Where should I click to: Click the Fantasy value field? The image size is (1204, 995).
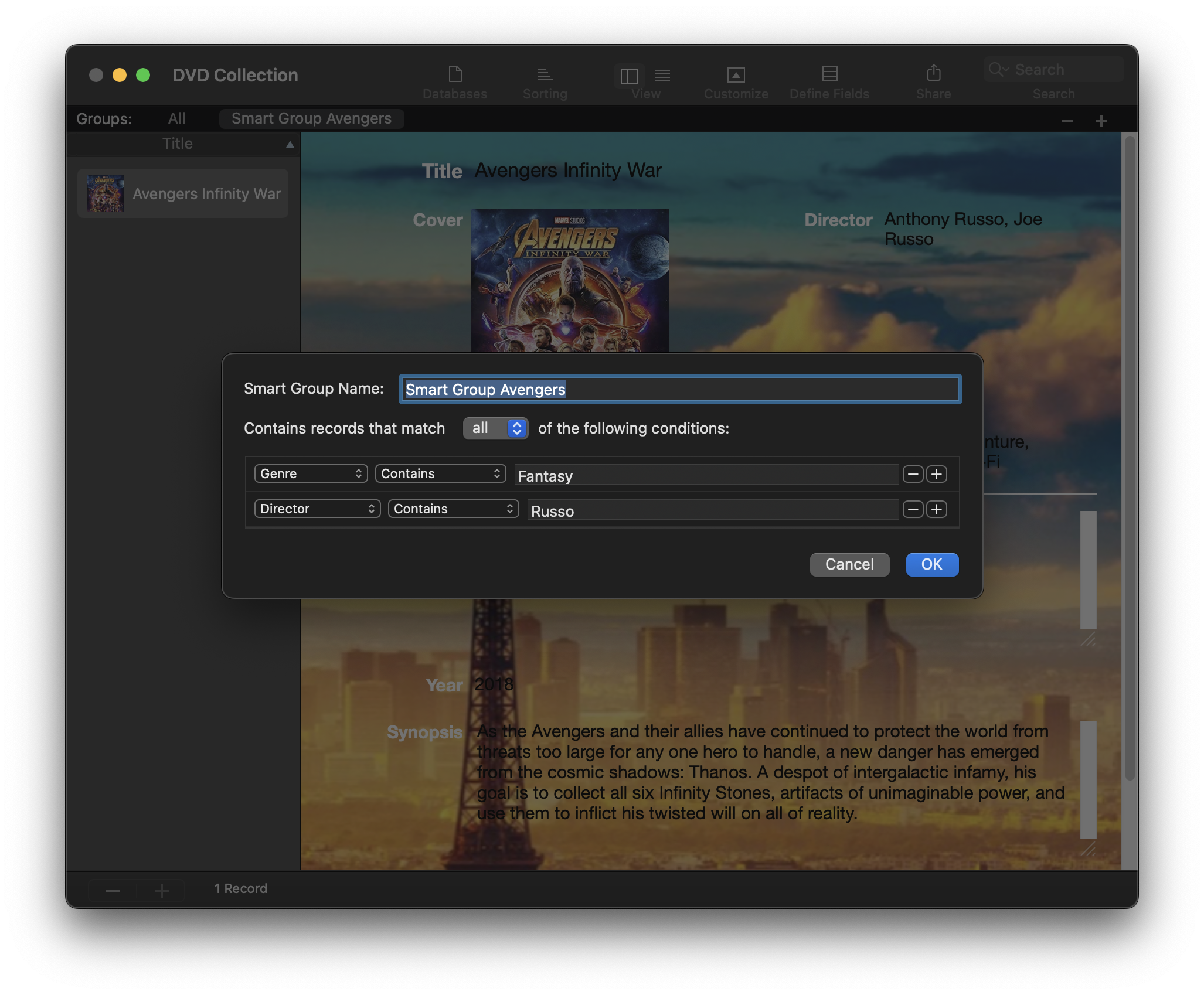point(706,475)
